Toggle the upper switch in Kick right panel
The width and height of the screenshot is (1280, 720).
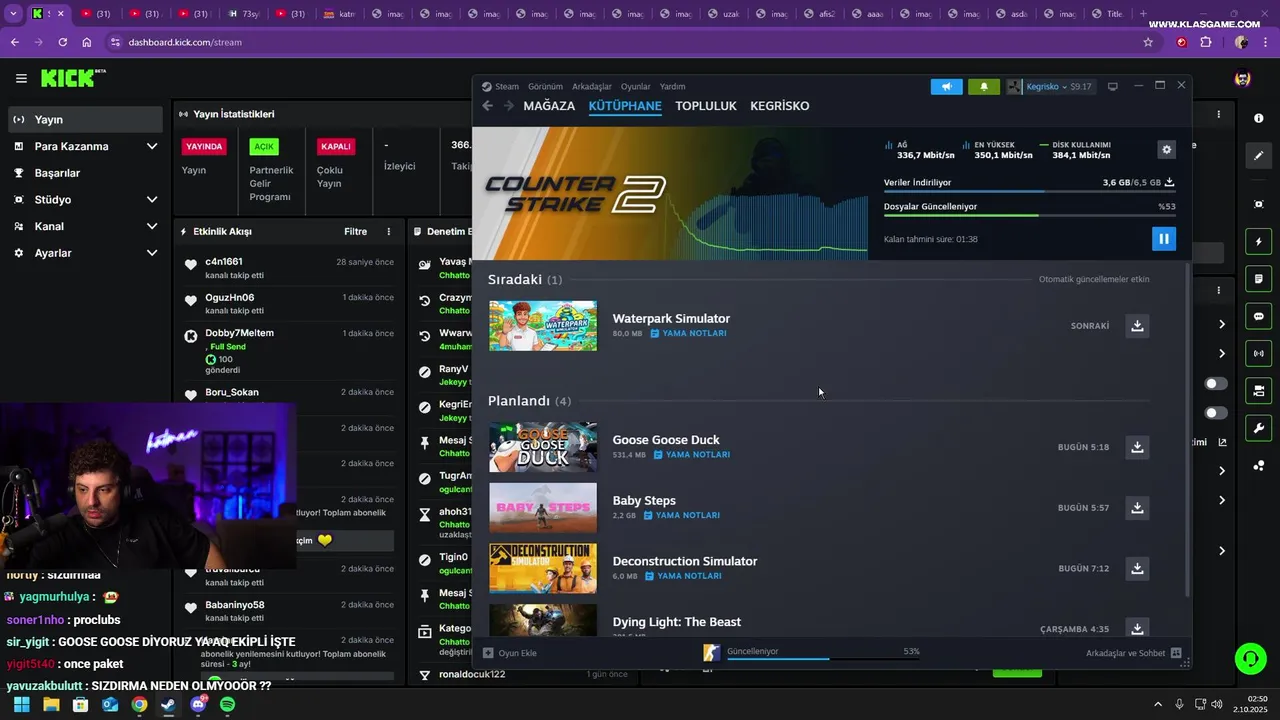1216,383
